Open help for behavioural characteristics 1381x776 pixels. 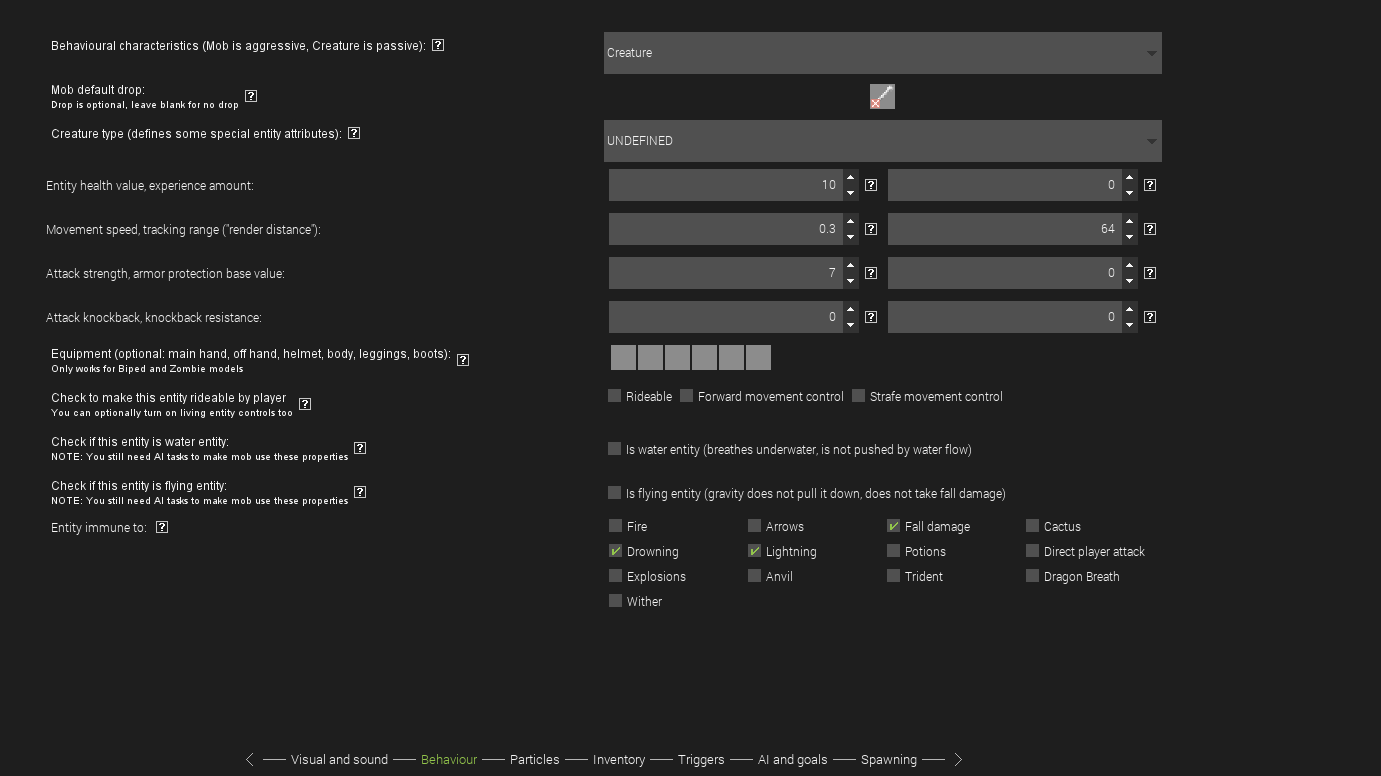coord(437,44)
